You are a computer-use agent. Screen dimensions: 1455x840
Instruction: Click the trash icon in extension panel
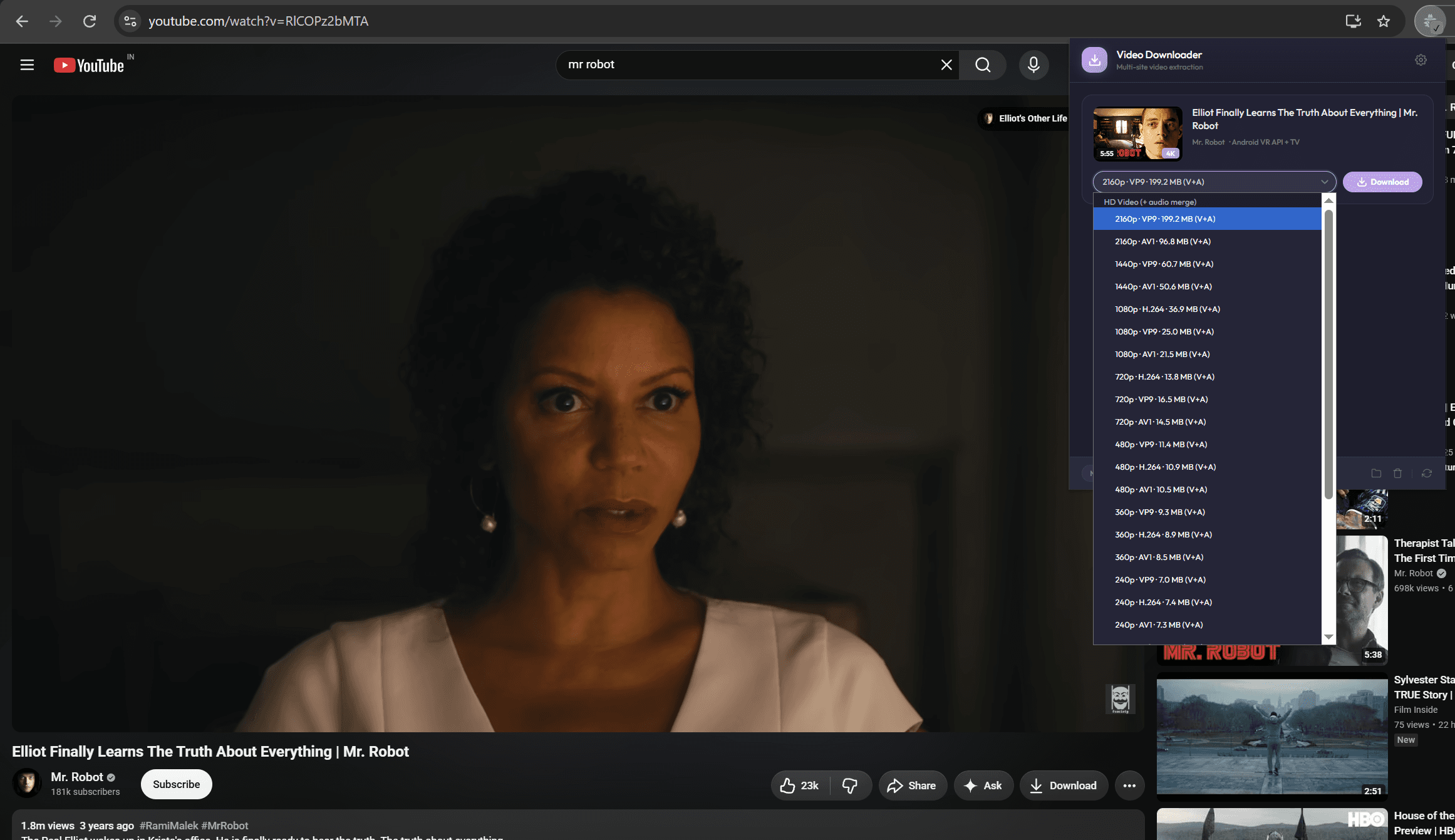[1397, 474]
